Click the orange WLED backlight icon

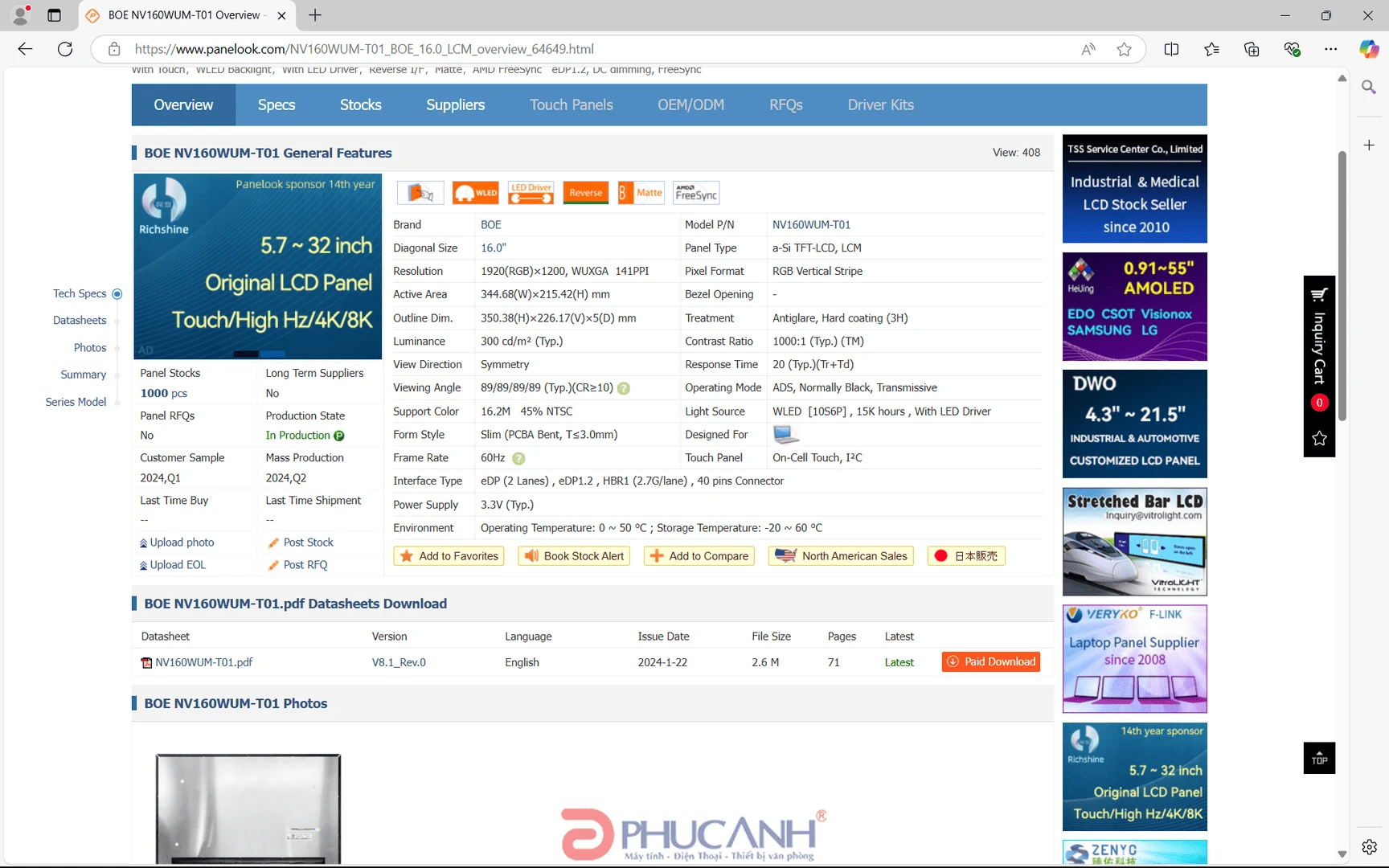pos(476,193)
